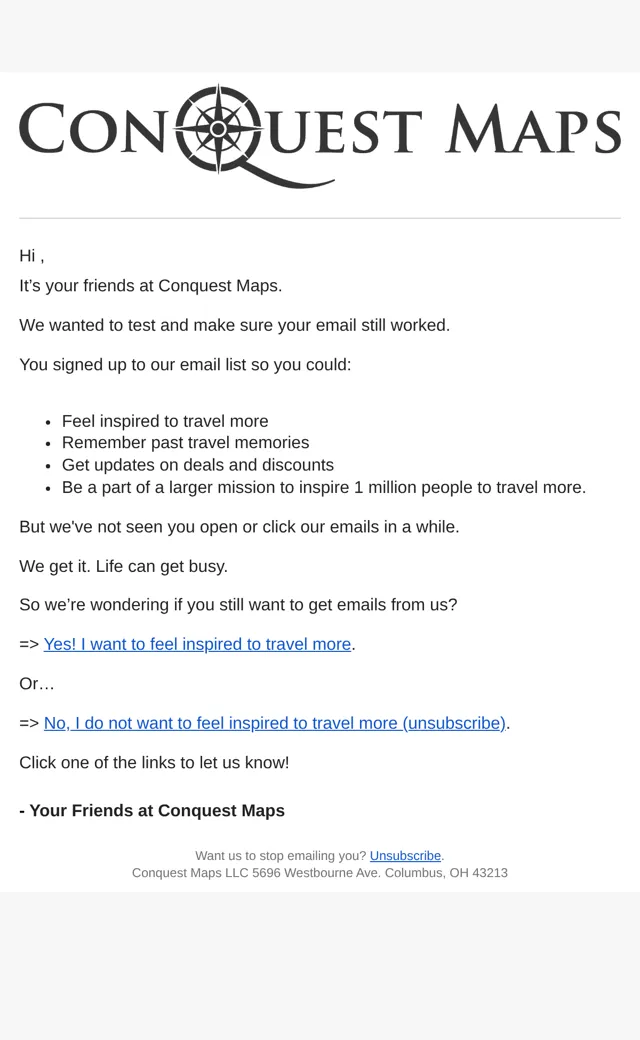This screenshot has width=640, height=1040.
Task: Click 'It's your friends at Conquest Maps' text
Action: tap(151, 286)
